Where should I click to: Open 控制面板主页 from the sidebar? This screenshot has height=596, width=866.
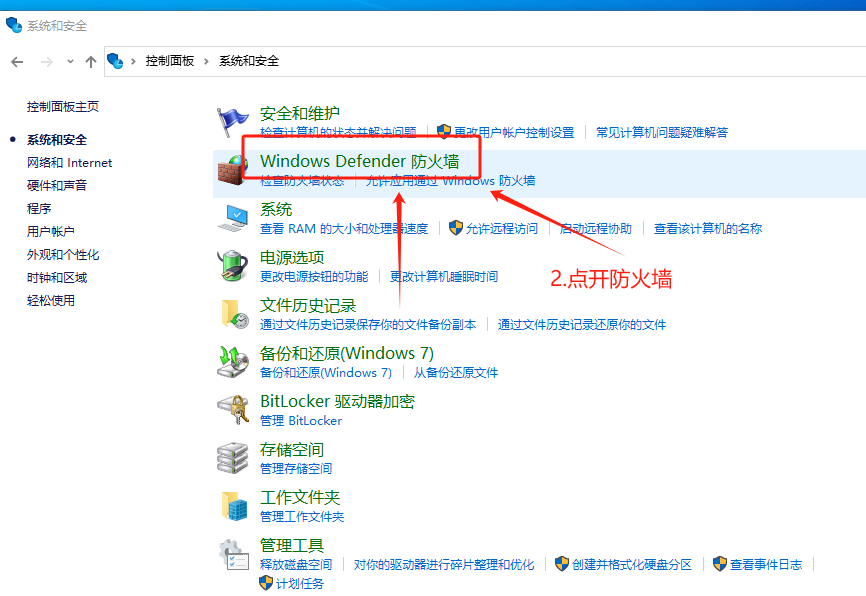tap(64, 106)
